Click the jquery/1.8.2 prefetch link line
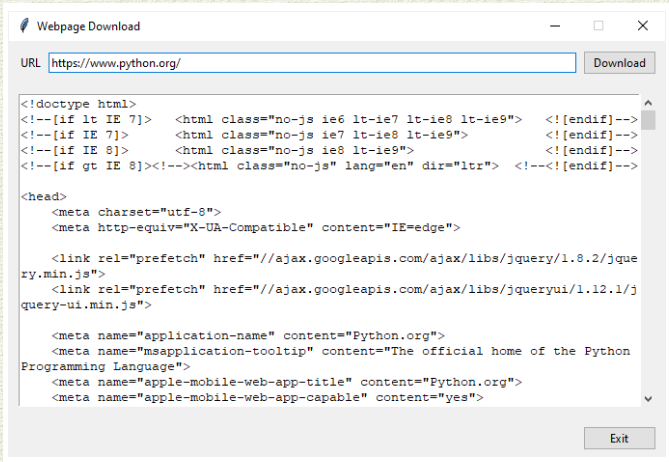 click(345, 259)
